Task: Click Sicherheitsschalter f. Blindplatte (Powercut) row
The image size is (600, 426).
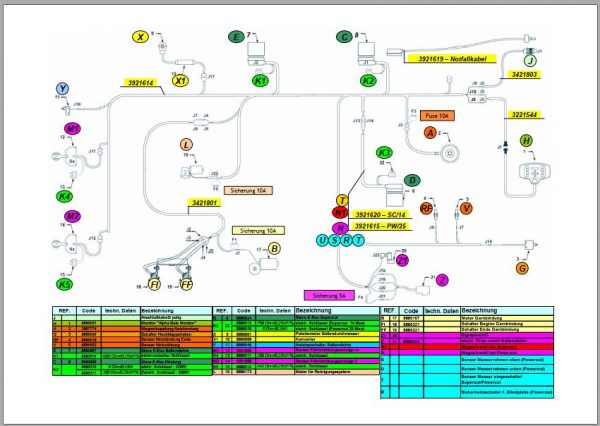Action: (467, 392)
